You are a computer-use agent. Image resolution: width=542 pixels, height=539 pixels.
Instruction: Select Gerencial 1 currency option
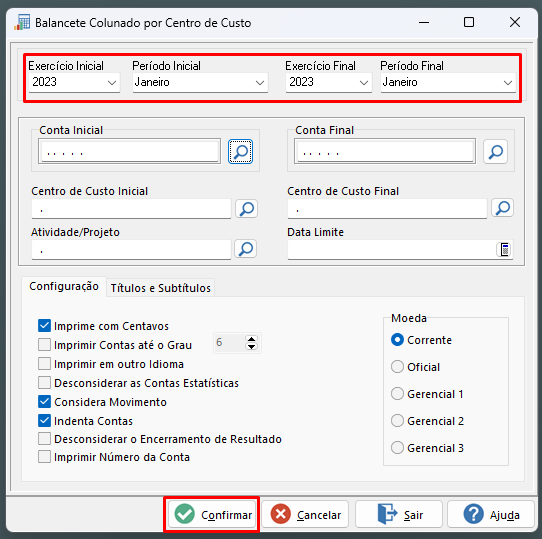point(397,394)
